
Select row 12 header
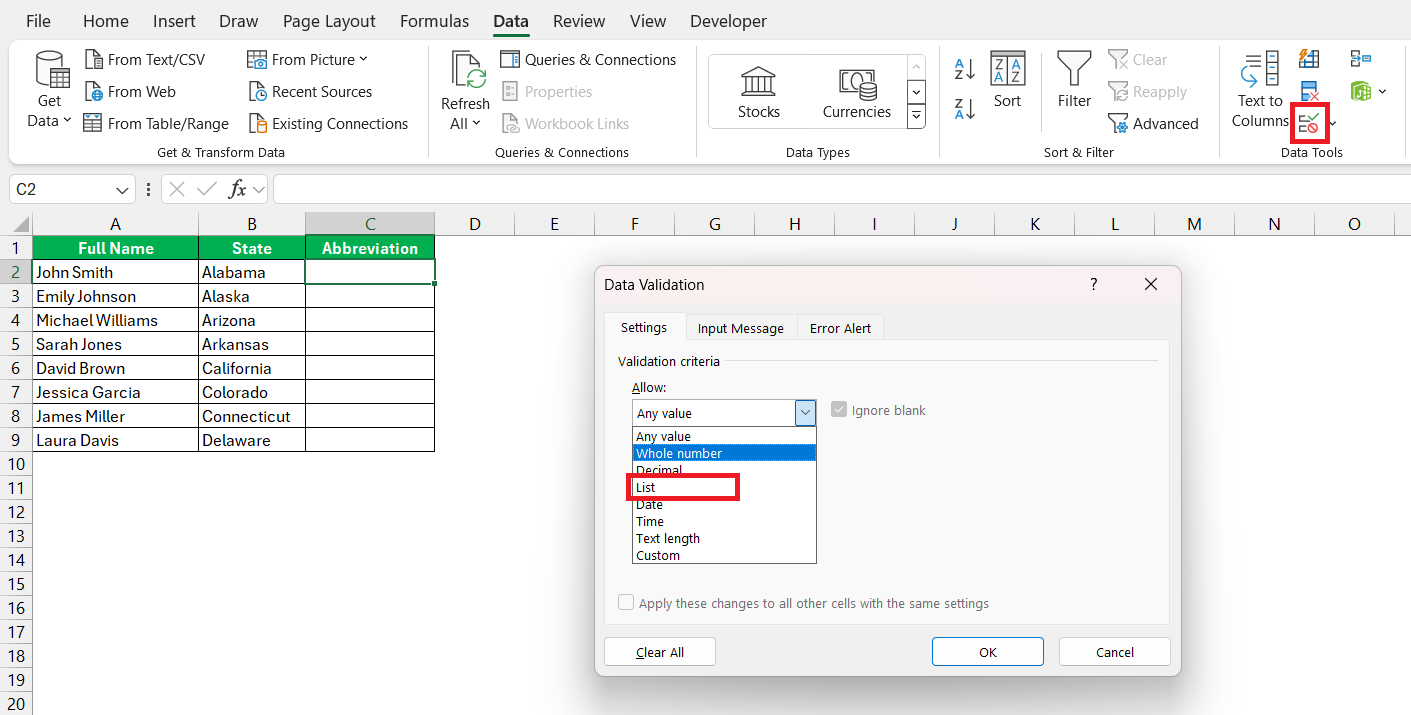(x=16, y=512)
